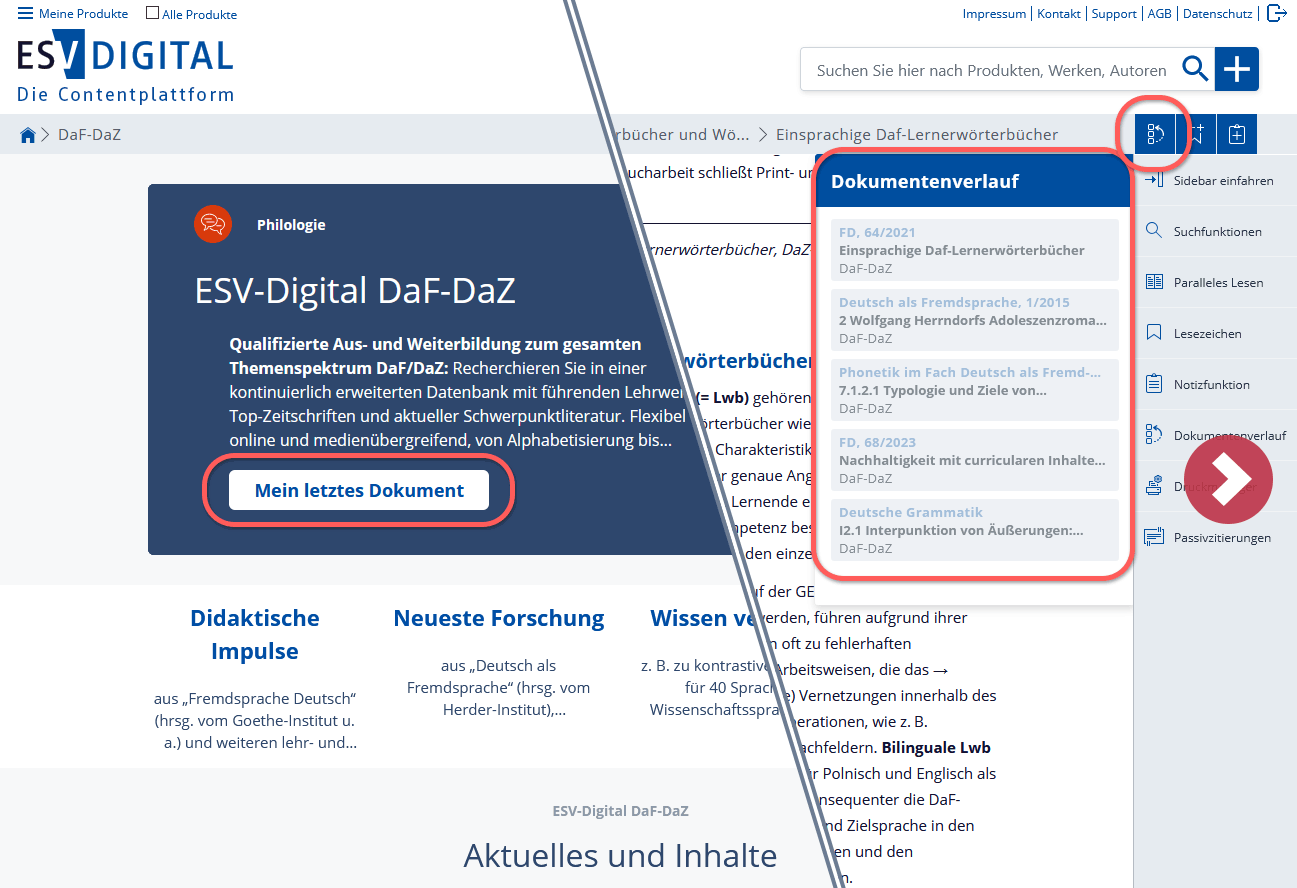Image resolution: width=1297 pixels, height=888 pixels.
Task: Click the magnifier search icon
Action: tap(1195, 69)
